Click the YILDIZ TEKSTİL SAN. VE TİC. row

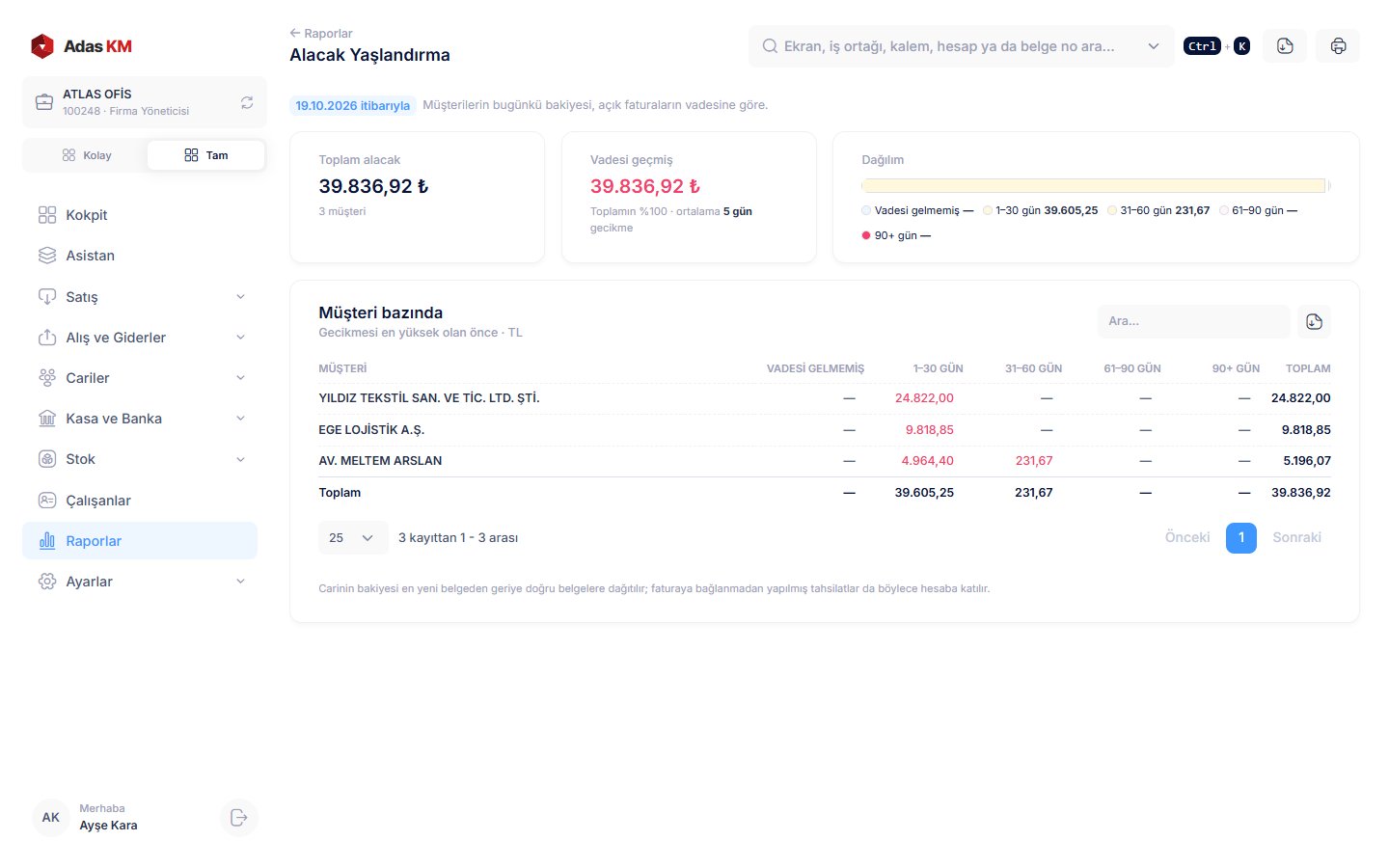[825, 398]
